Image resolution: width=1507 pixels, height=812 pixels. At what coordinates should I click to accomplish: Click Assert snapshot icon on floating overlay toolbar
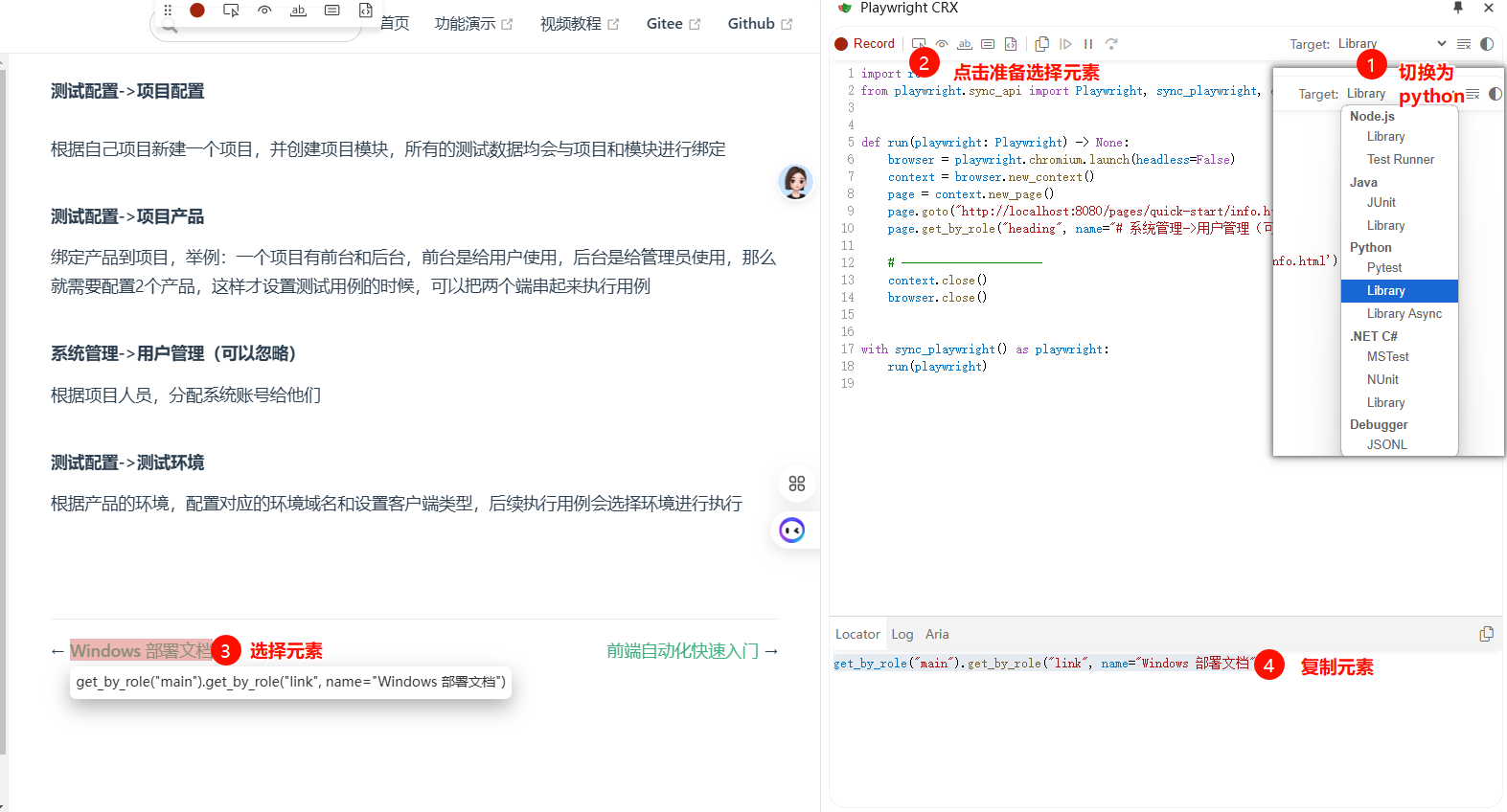(365, 10)
